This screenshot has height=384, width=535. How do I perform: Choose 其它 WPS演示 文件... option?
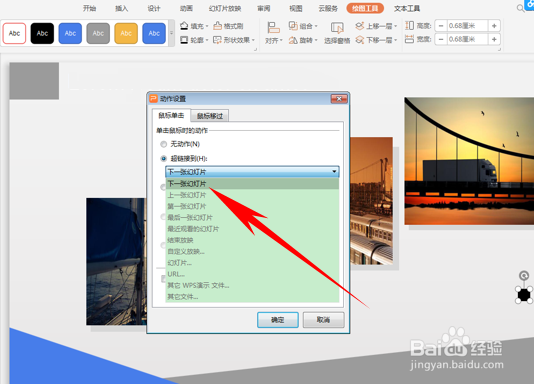(x=252, y=285)
